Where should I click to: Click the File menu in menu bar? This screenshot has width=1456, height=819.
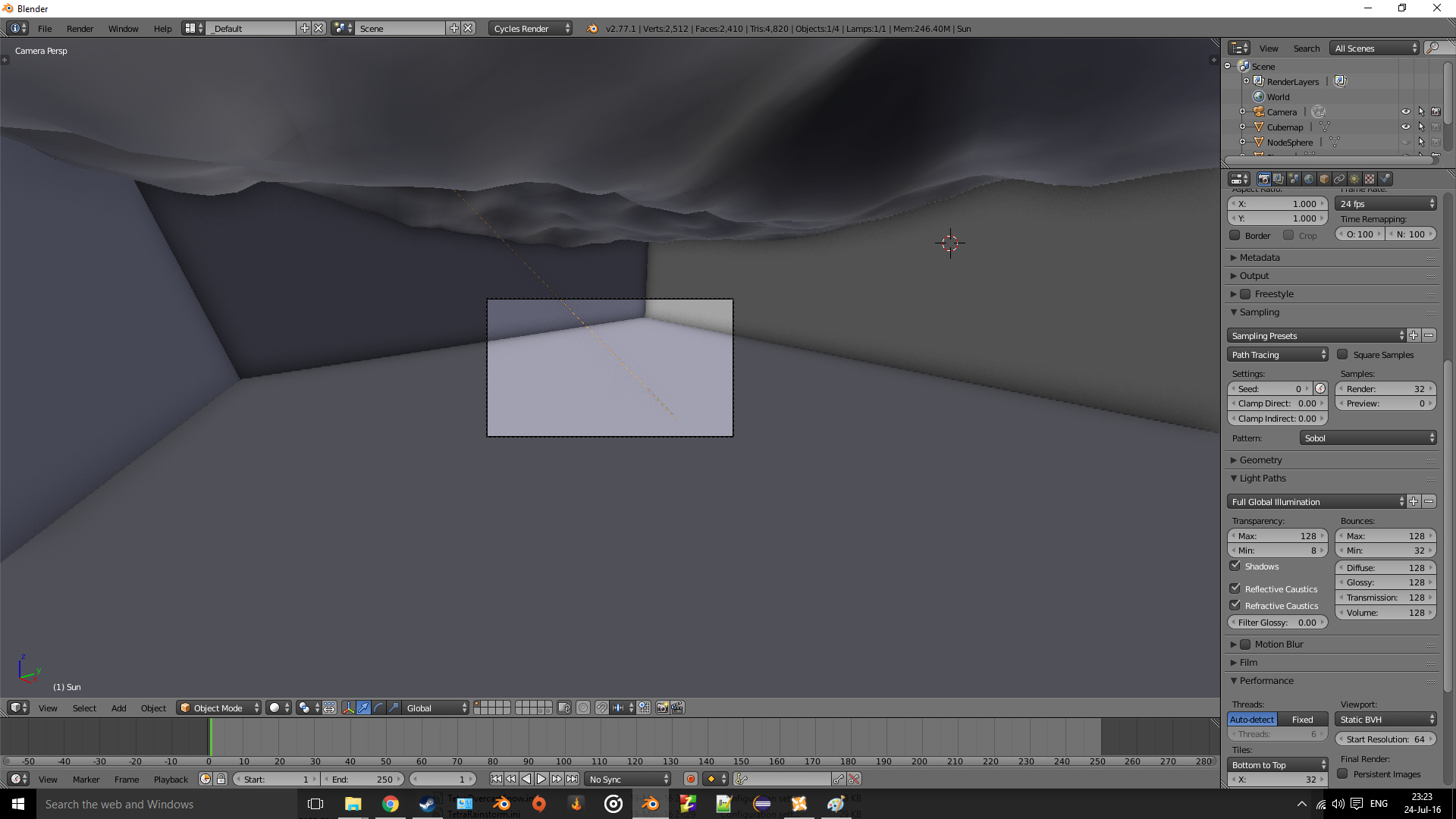click(44, 28)
